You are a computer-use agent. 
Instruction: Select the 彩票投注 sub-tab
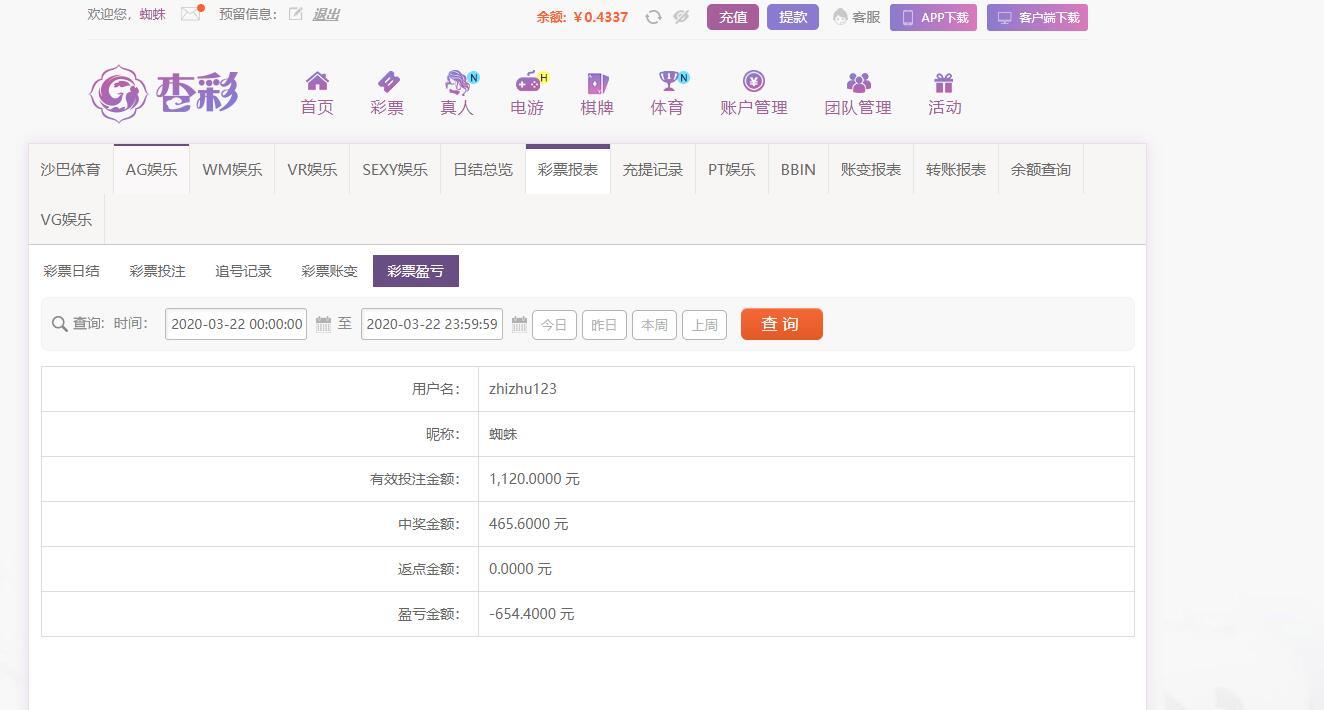pos(157,271)
